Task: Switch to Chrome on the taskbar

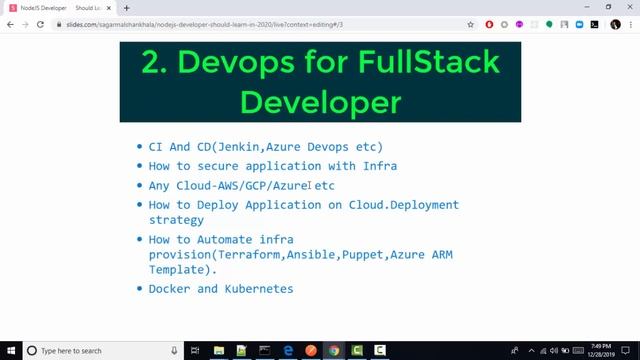Action: 334,351
